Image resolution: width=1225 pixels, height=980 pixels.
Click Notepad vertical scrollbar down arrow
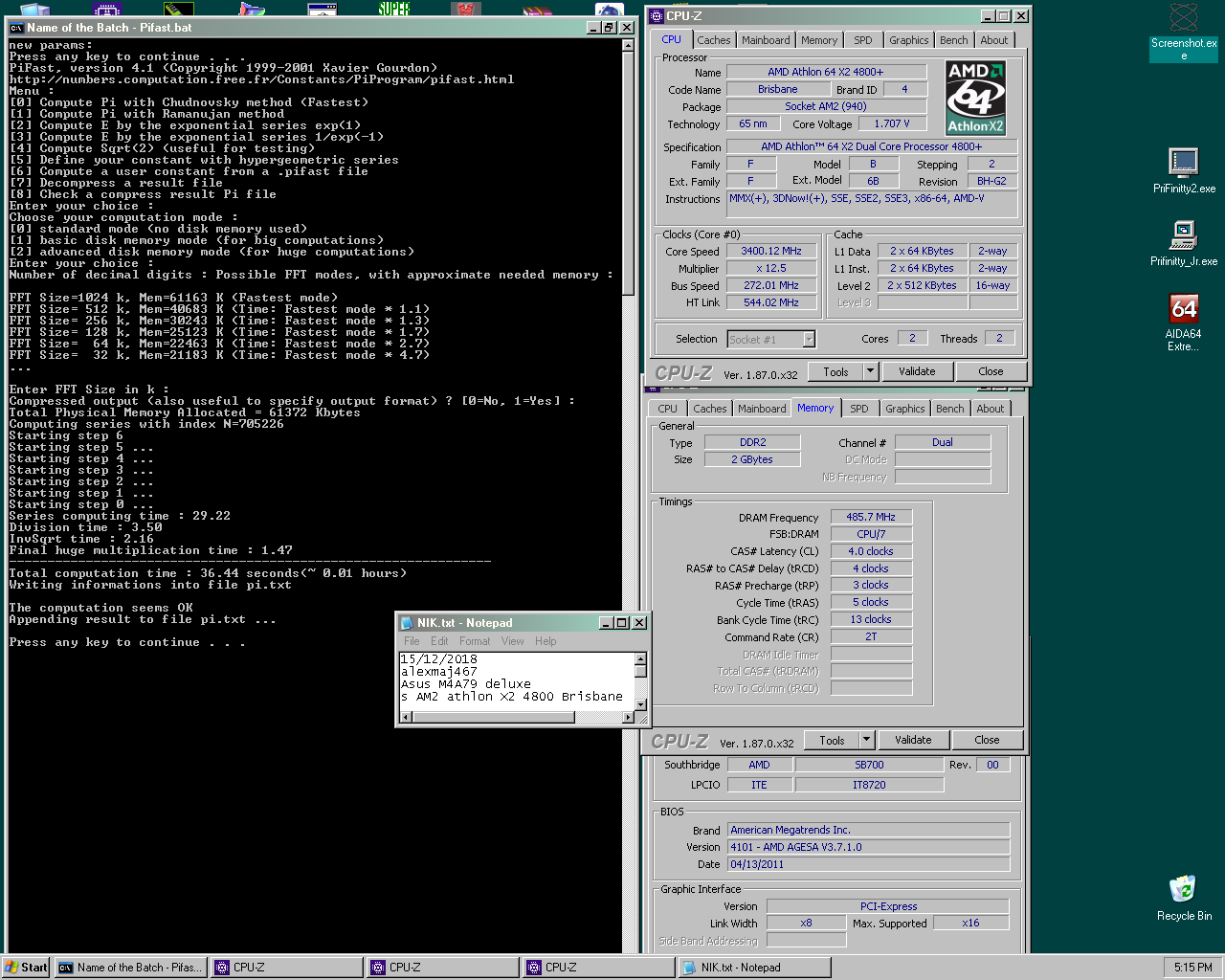641,703
